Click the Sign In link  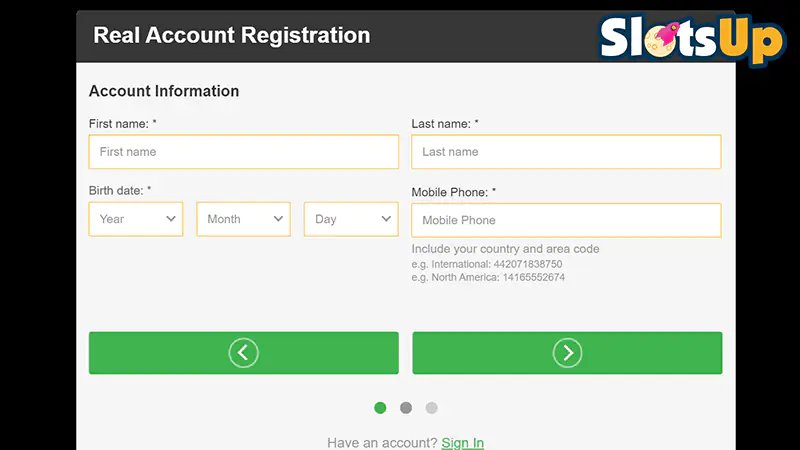point(463,442)
